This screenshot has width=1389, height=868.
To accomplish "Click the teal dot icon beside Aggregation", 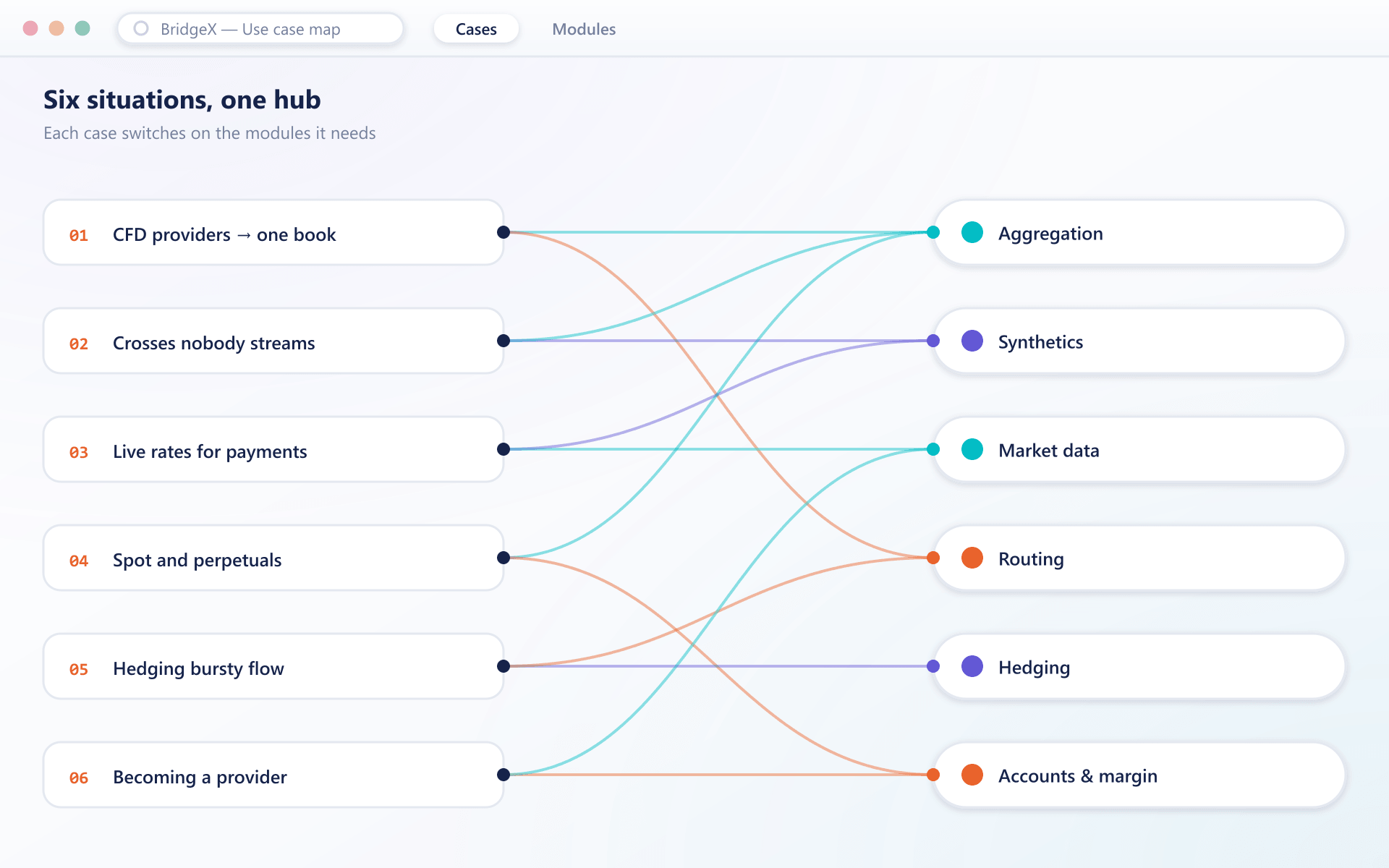I will (x=972, y=232).
